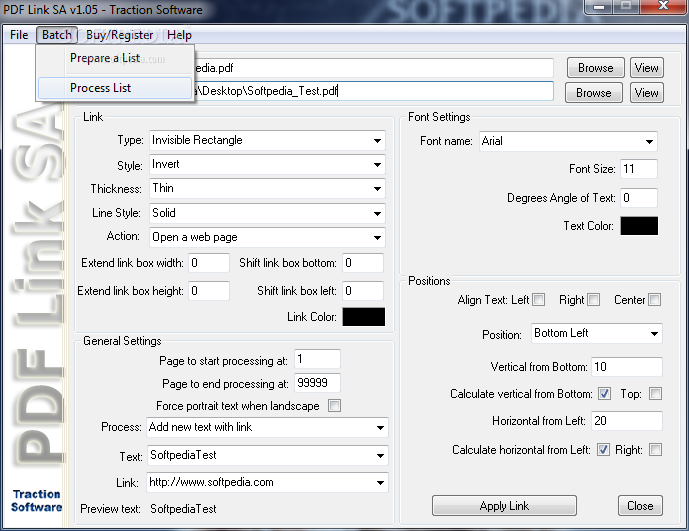Click Vertical from Bottom field

pyautogui.click(x=627, y=367)
